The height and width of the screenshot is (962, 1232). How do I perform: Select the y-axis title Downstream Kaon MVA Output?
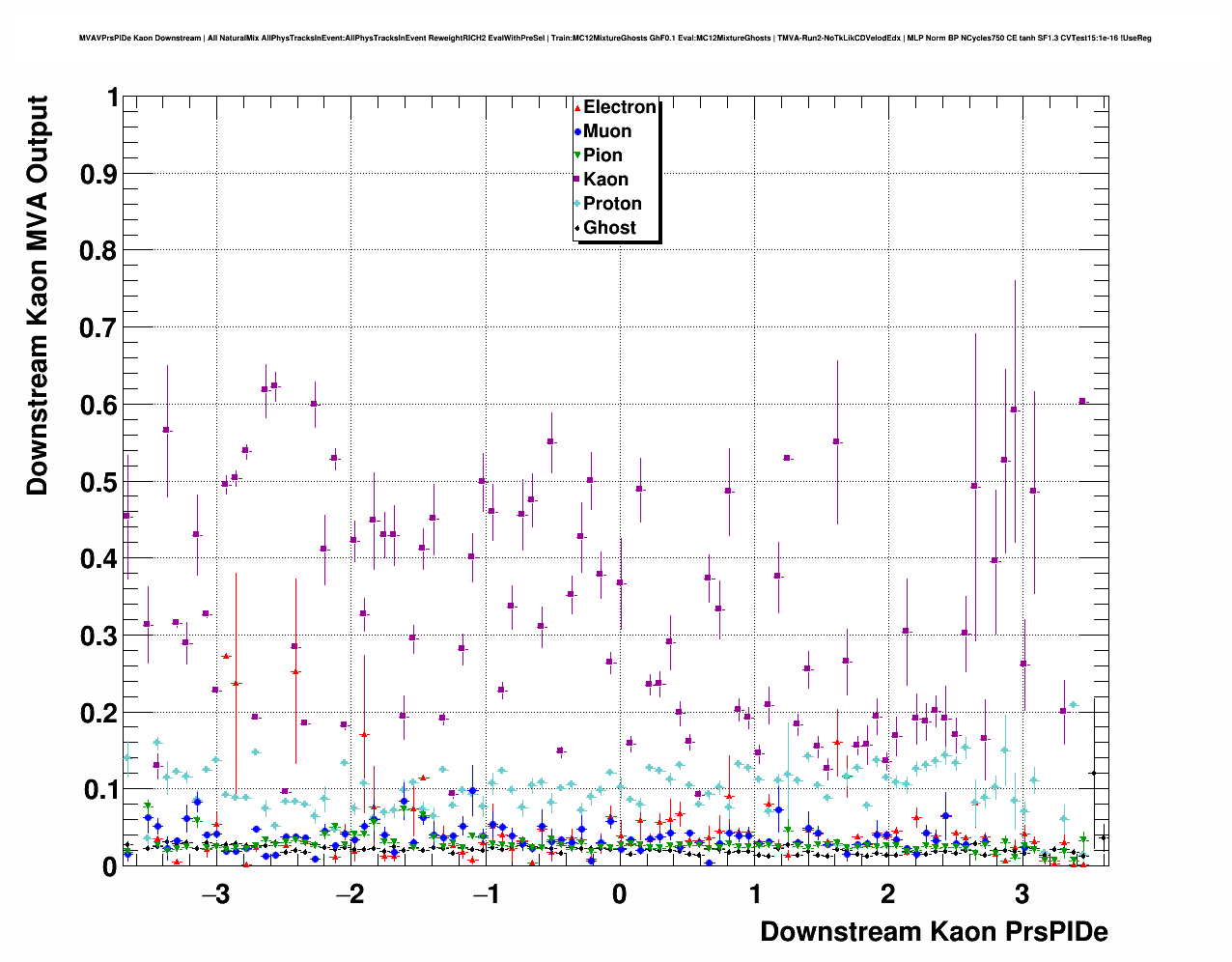(x=37, y=296)
